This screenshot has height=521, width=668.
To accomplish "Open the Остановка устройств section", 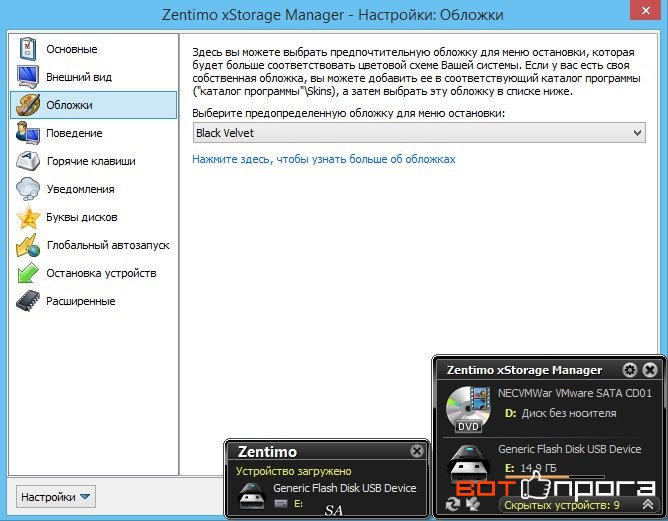I will tap(93, 273).
